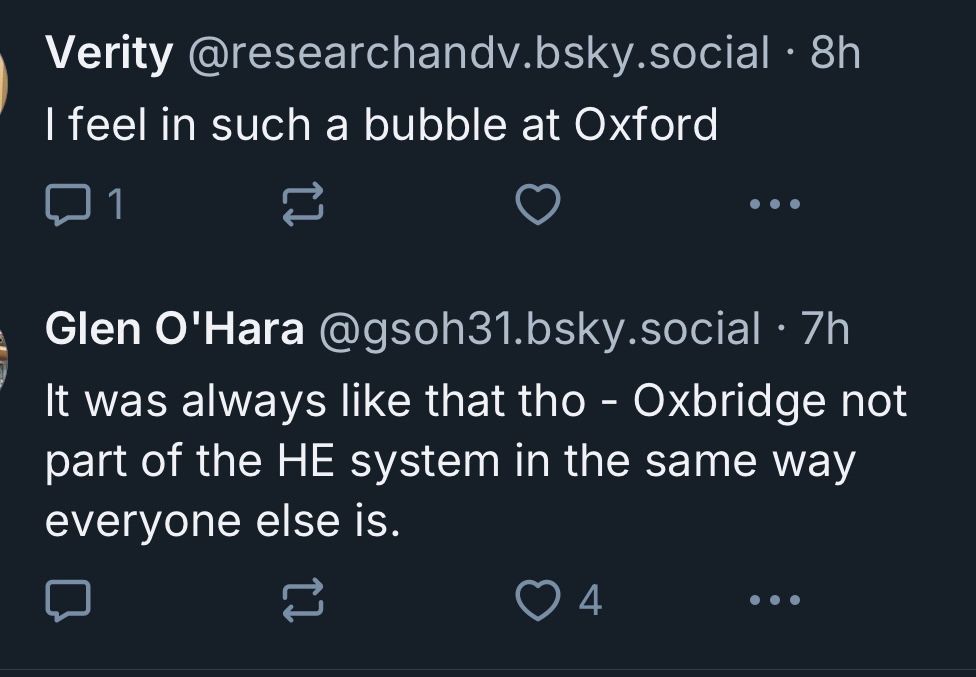The width and height of the screenshot is (976, 677).
Task: Repost Glen O'Hara's post
Action: (303, 600)
